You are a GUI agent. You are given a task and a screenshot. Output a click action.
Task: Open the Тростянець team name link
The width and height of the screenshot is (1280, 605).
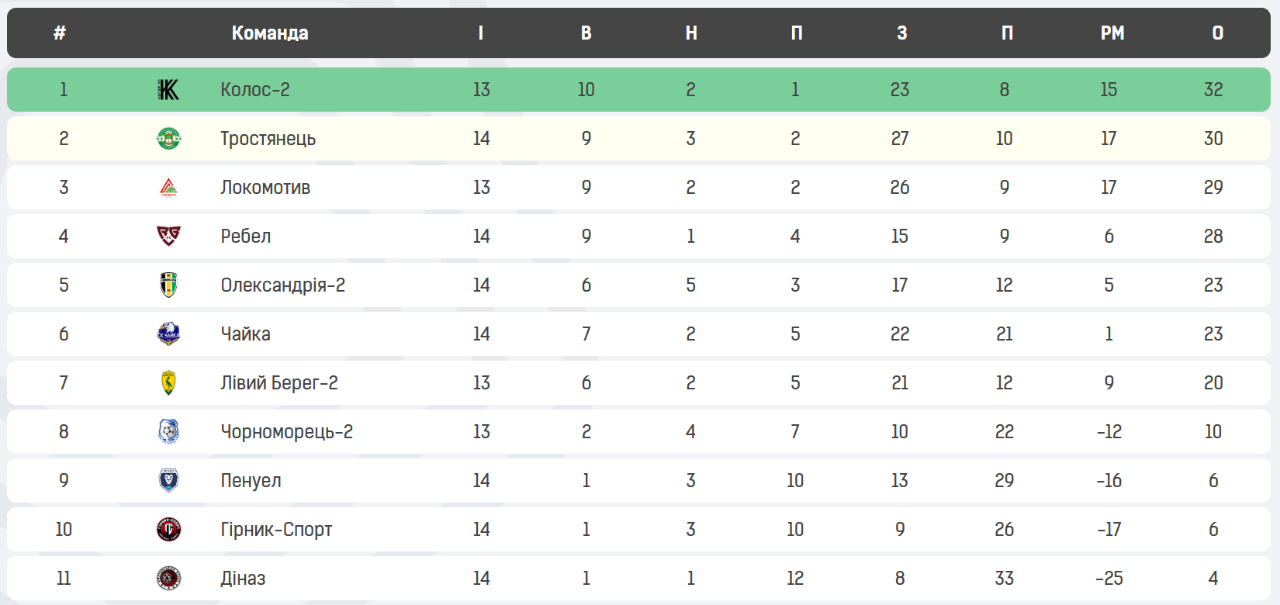pos(268,139)
